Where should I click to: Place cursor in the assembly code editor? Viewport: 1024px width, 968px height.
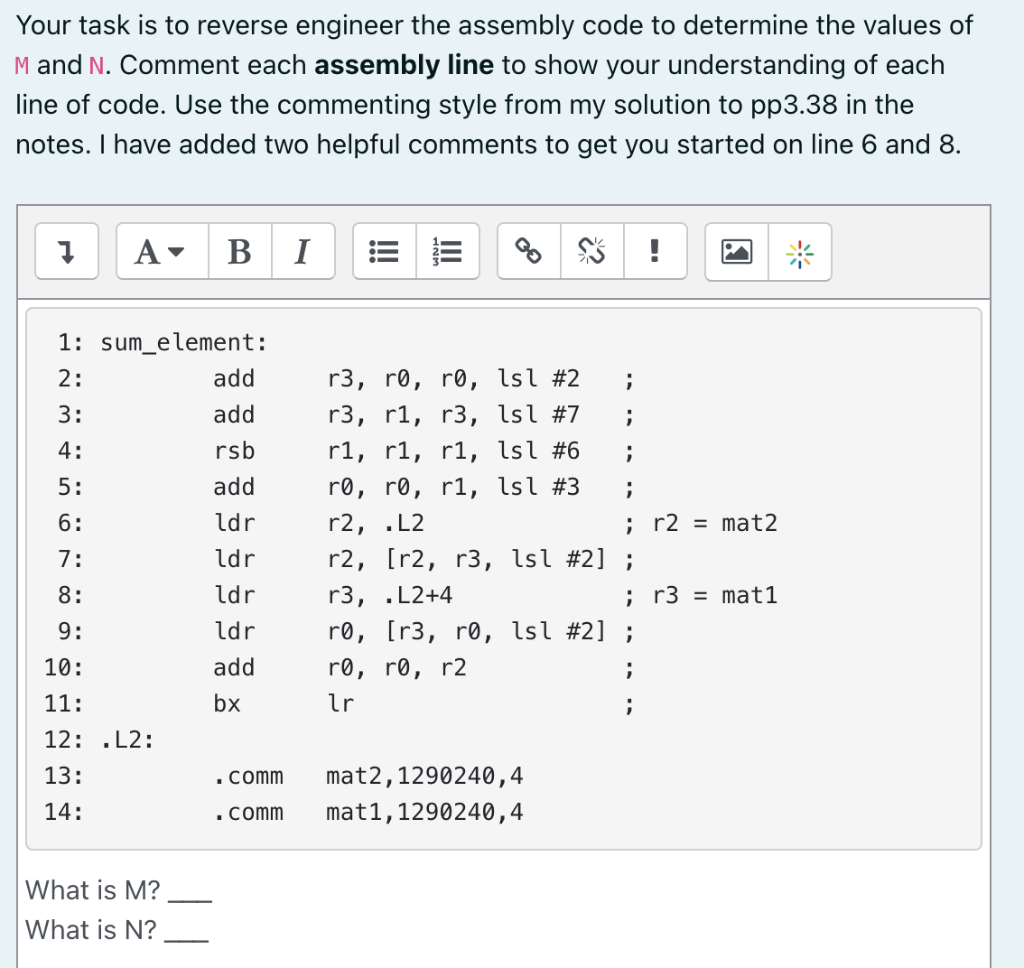coord(500,570)
